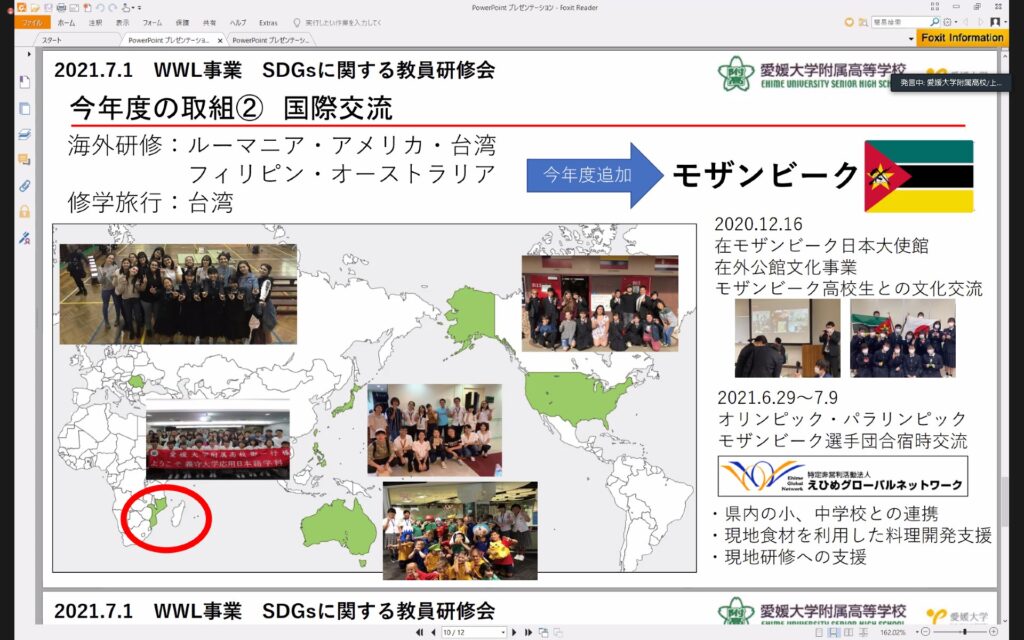
Task: Click the Foxit Information button
Action: pyautogui.click(x=962, y=38)
